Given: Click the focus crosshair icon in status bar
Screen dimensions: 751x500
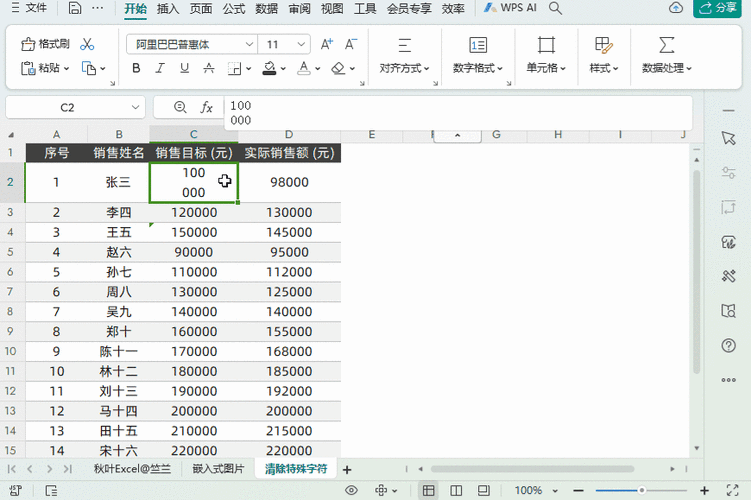Looking at the screenshot, I should [381, 490].
